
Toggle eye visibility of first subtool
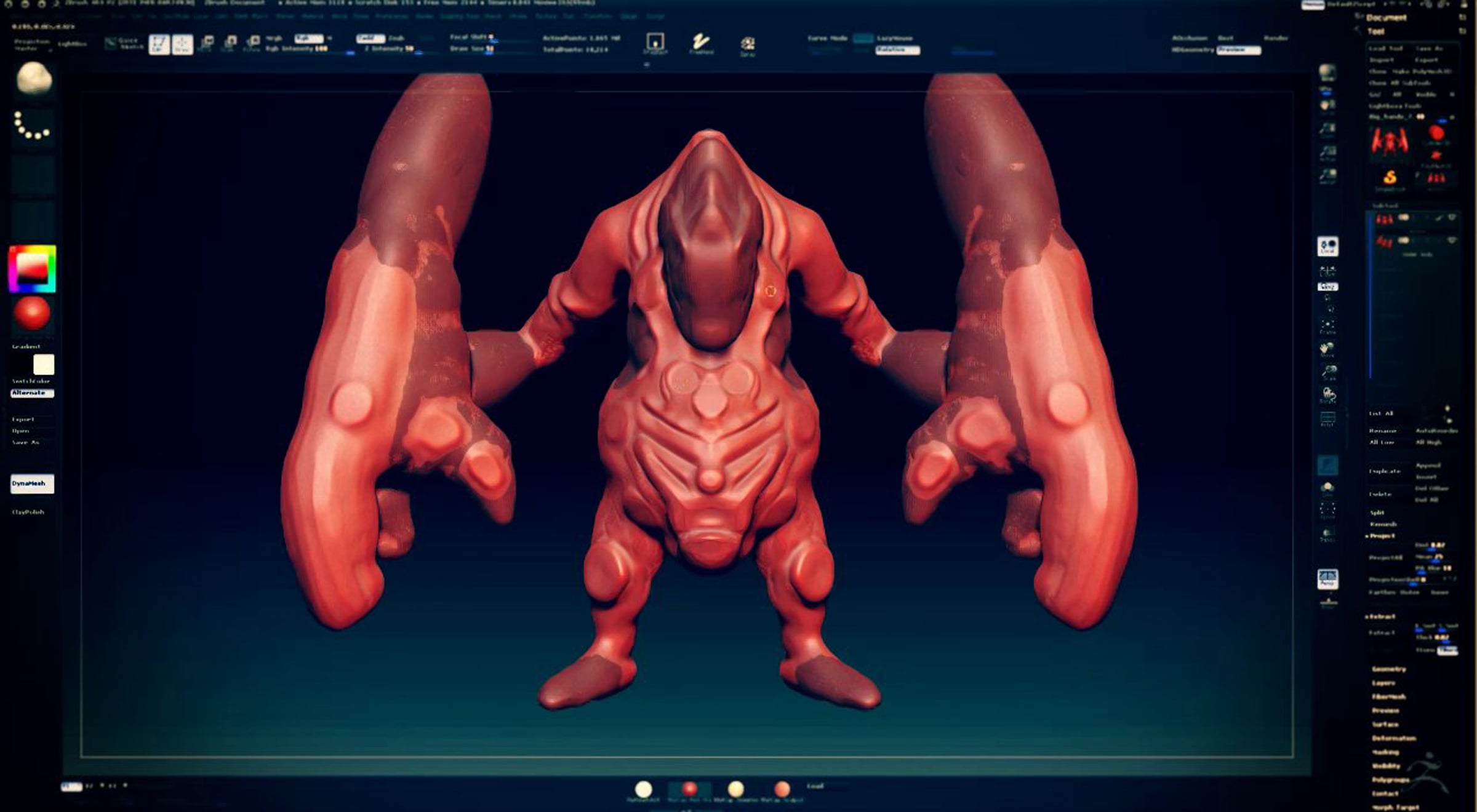click(x=1452, y=218)
